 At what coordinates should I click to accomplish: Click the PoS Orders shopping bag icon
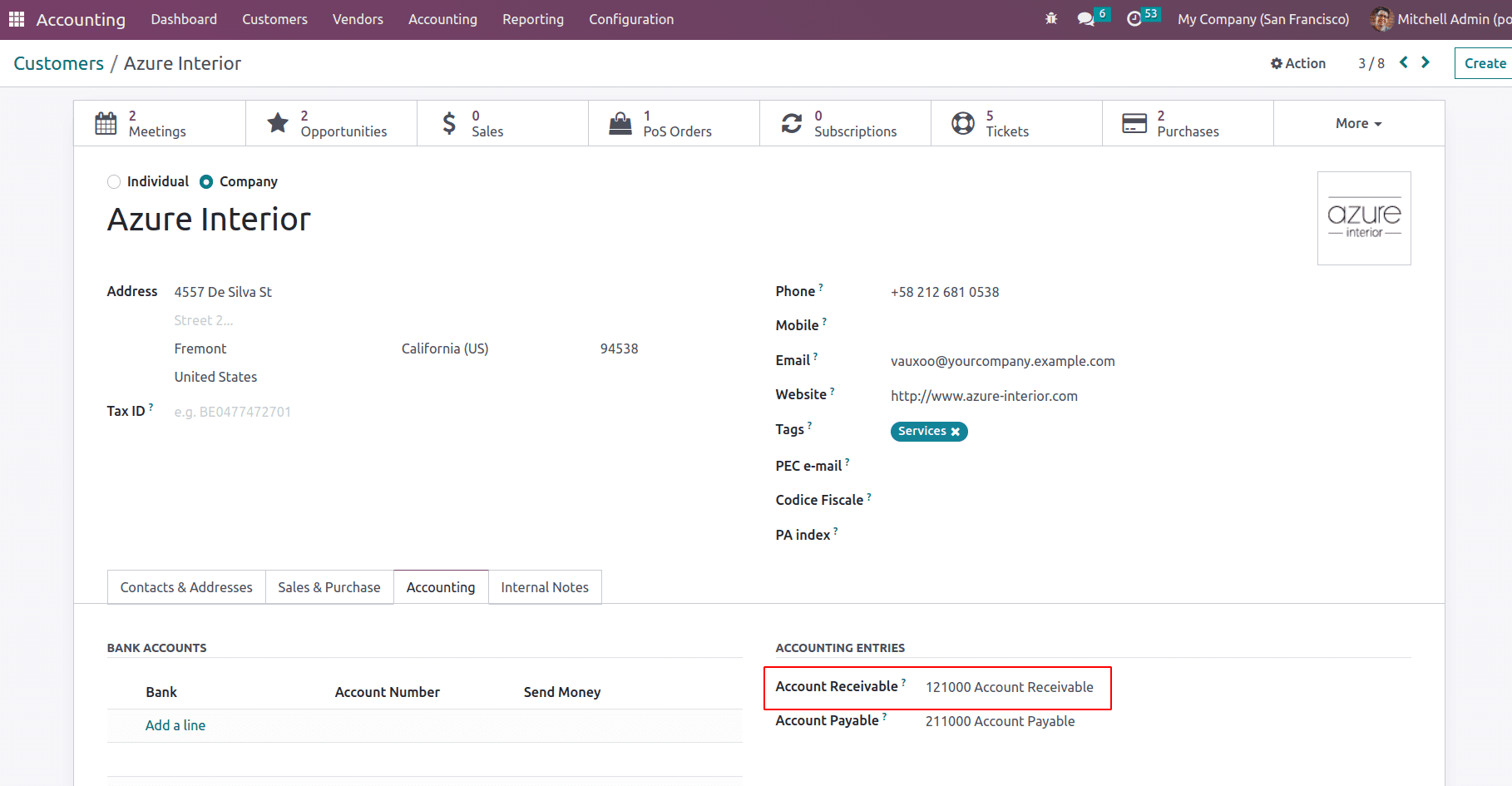620,123
